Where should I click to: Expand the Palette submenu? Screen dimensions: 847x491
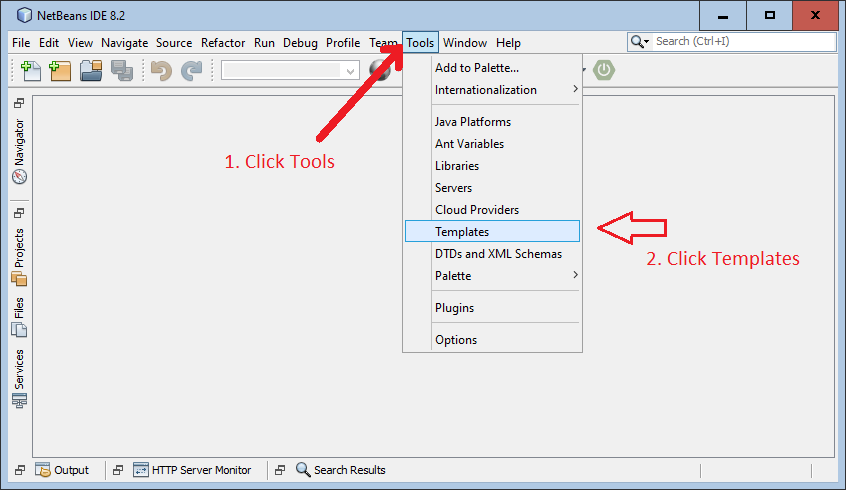point(493,275)
